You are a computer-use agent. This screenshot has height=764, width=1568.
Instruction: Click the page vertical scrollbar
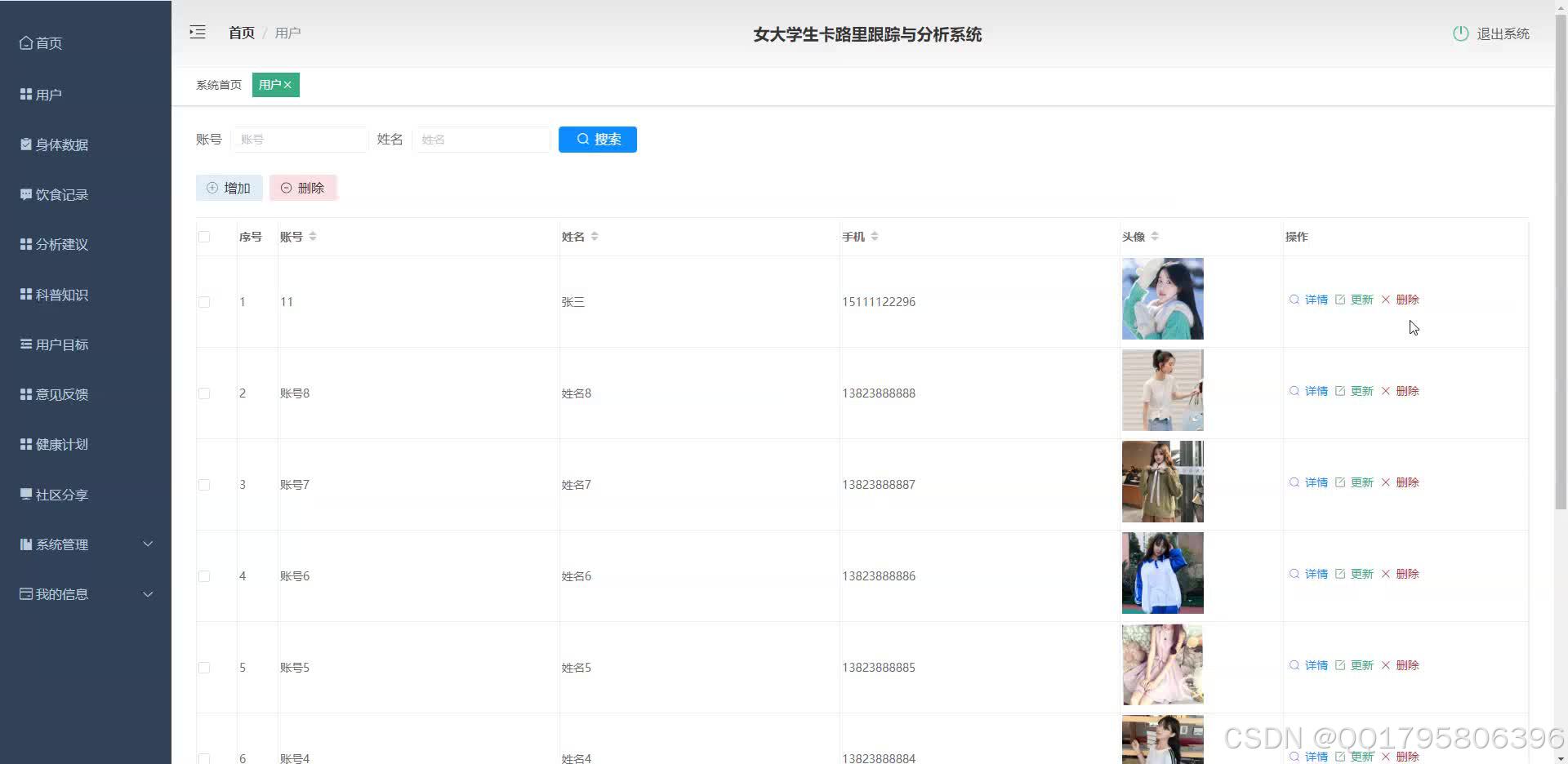click(x=1561, y=261)
